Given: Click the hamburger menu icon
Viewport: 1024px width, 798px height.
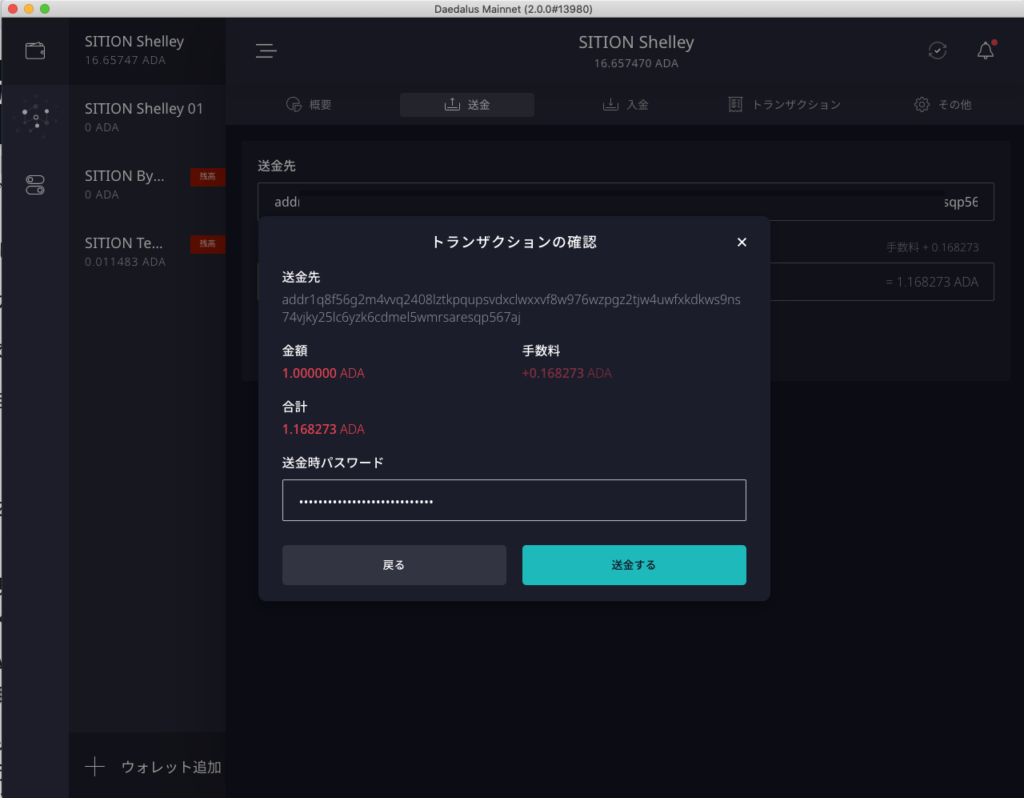Looking at the screenshot, I should pyautogui.click(x=265, y=51).
